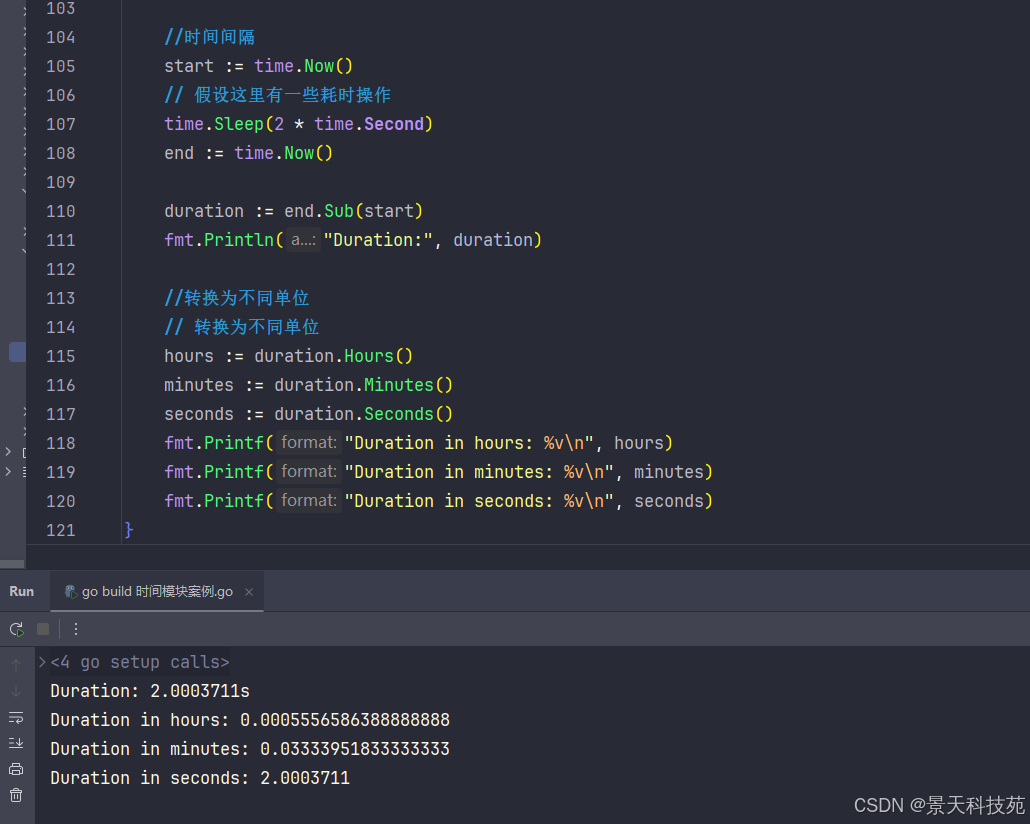Toggle soft-wrap in the console
This screenshot has width=1030, height=824.
[x=16, y=718]
